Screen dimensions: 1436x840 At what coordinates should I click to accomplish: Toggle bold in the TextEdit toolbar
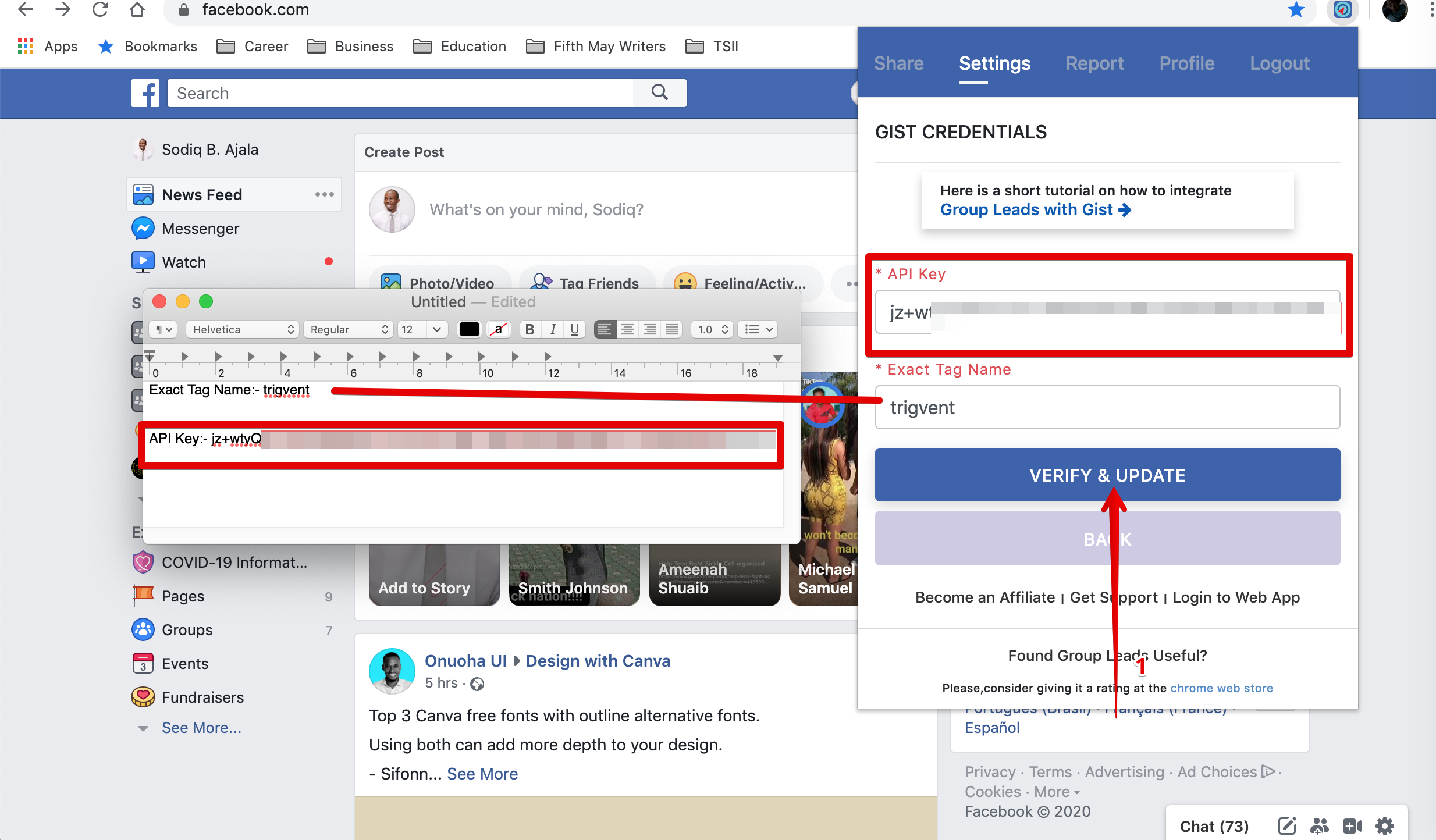coord(529,329)
